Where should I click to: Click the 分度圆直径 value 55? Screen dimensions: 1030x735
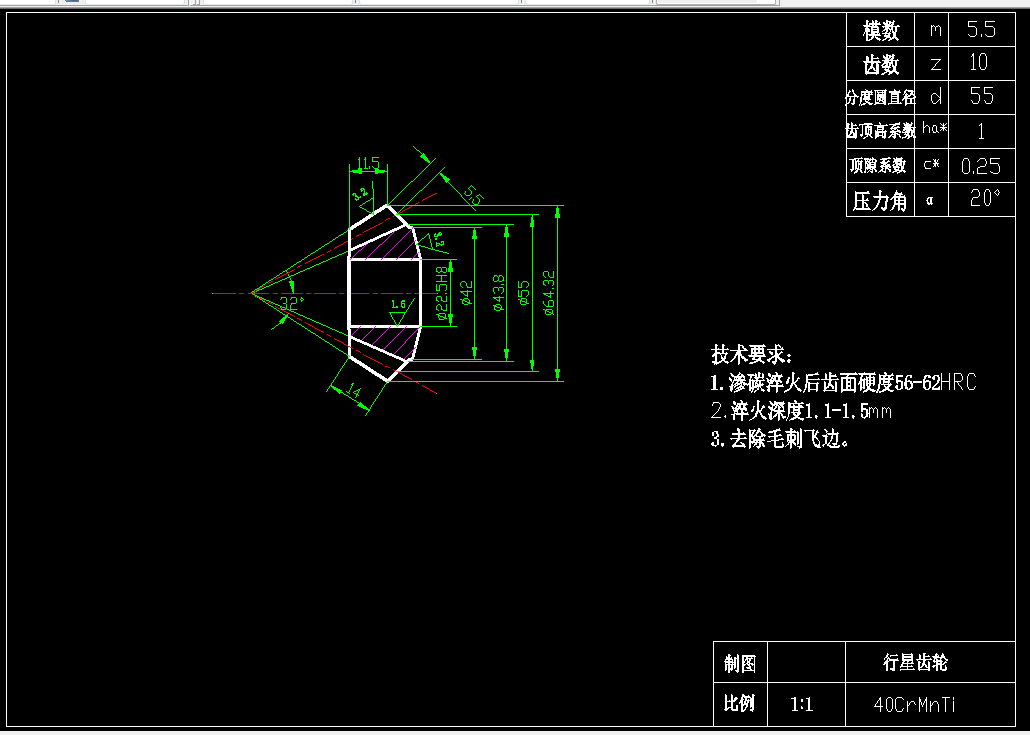(x=981, y=97)
